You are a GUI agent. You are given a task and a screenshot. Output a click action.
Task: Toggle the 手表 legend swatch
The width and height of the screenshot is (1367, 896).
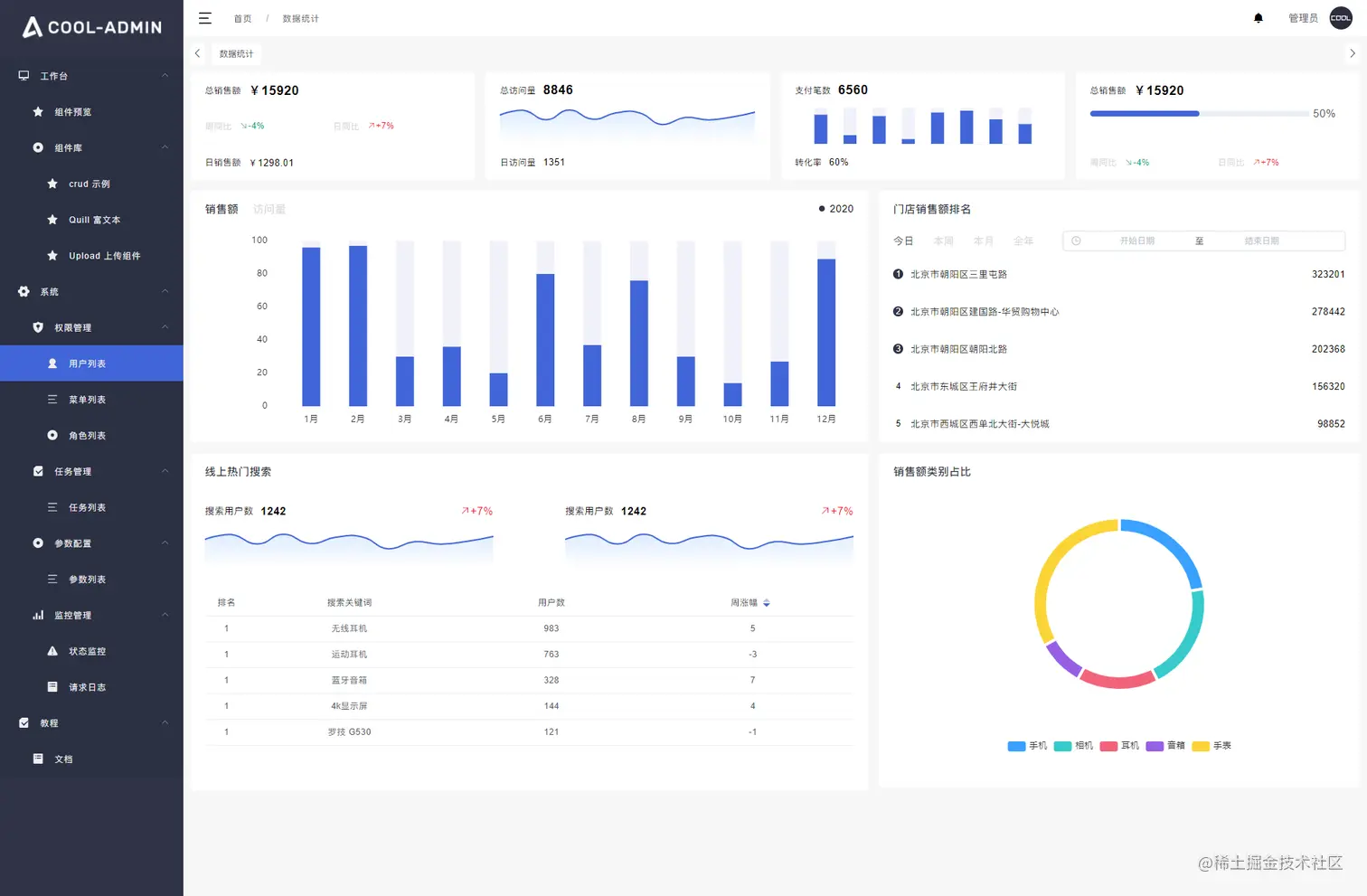(x=1201, y=746)
